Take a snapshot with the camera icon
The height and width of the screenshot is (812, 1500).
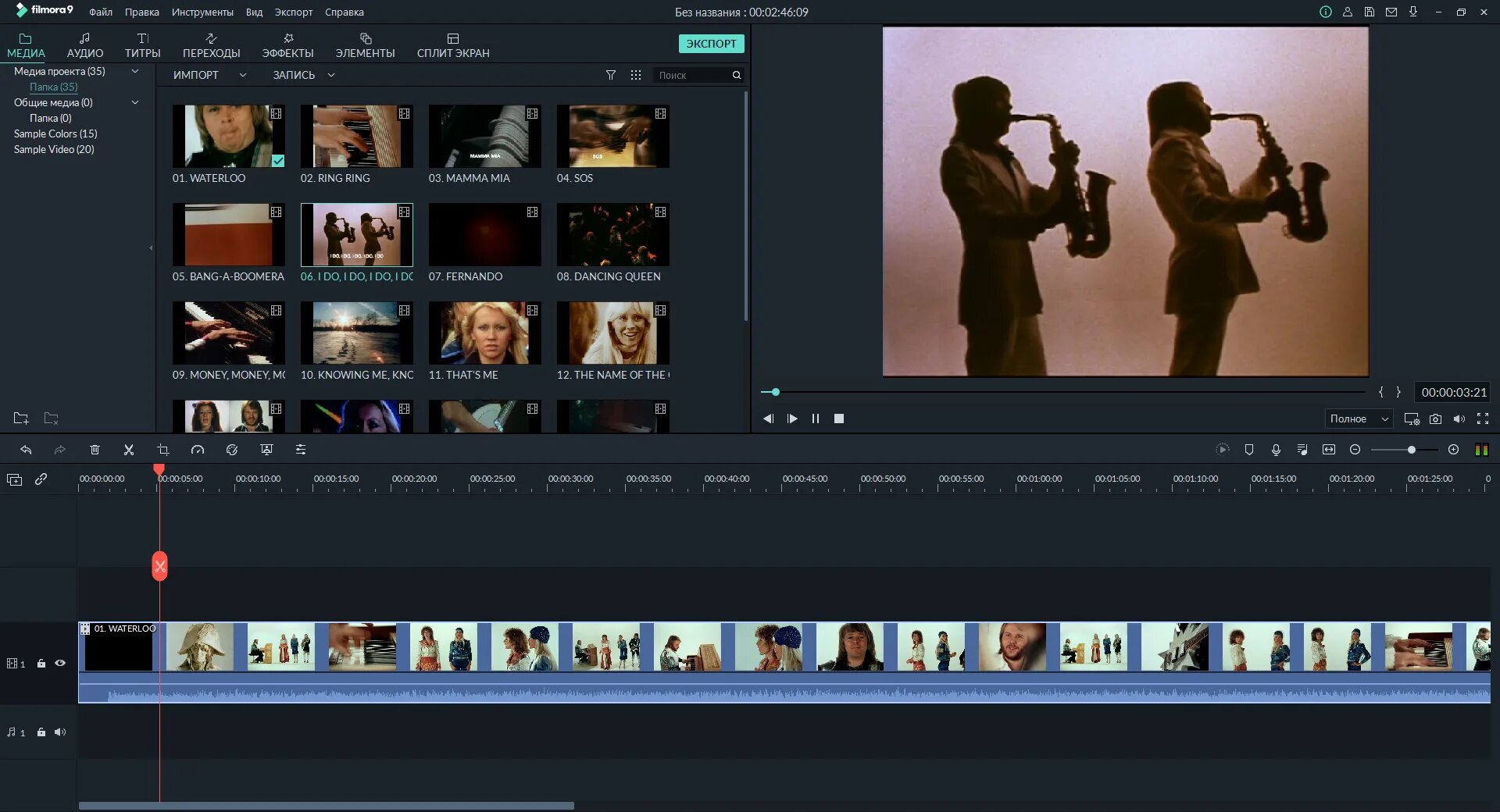point(1436,419)
